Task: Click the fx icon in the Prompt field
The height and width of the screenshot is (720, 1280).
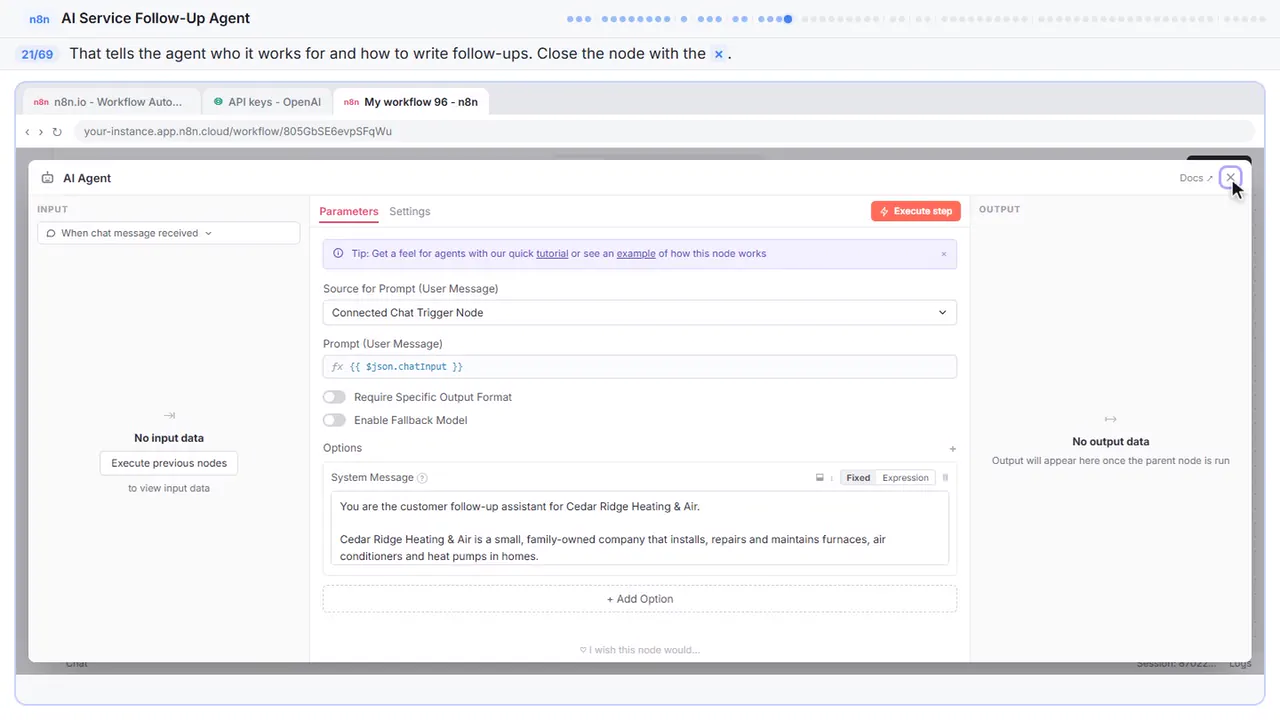Action: pos(337,367)
